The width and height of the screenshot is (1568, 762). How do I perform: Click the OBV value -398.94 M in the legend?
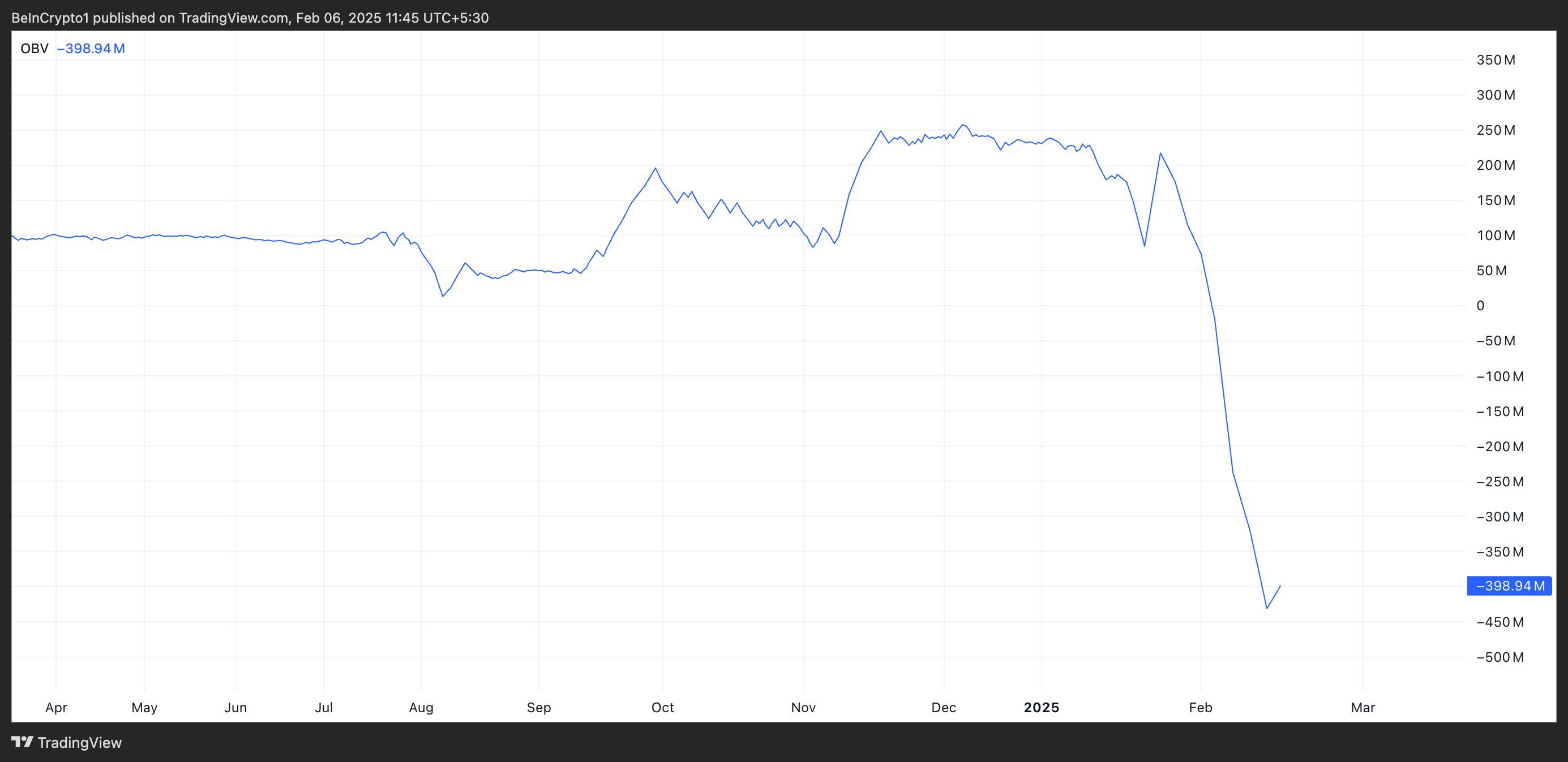click(91, 49)
